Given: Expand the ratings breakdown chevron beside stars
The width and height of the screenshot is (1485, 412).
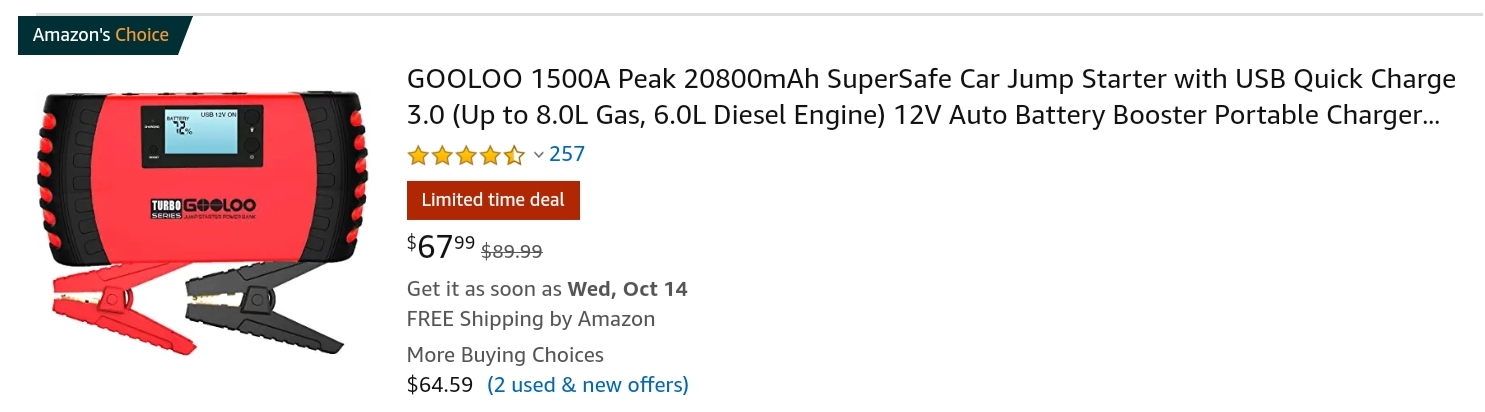Looking at the screenshot, I should tap(538, 155).
